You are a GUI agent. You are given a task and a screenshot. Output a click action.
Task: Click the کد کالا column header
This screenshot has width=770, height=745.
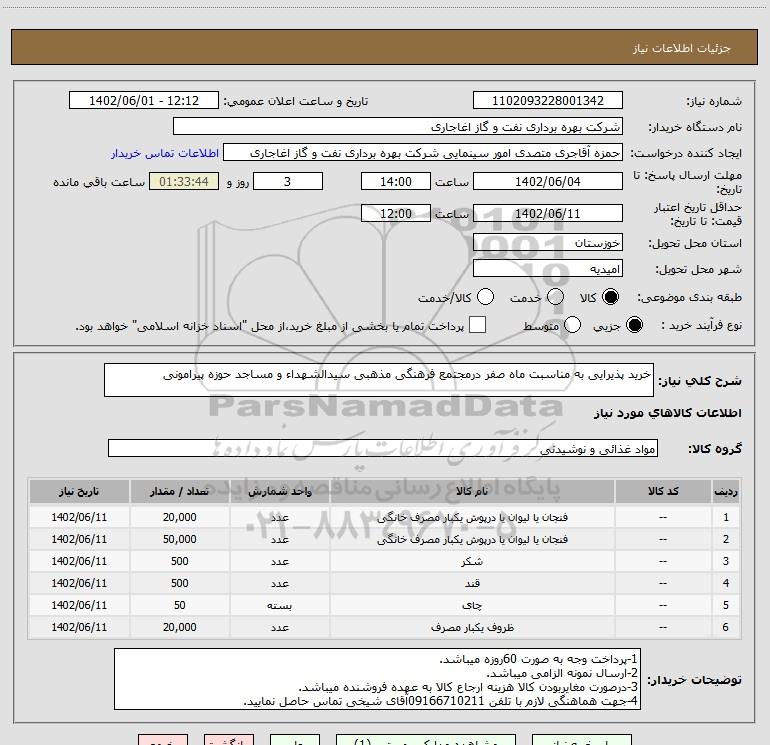pos(663,491)
